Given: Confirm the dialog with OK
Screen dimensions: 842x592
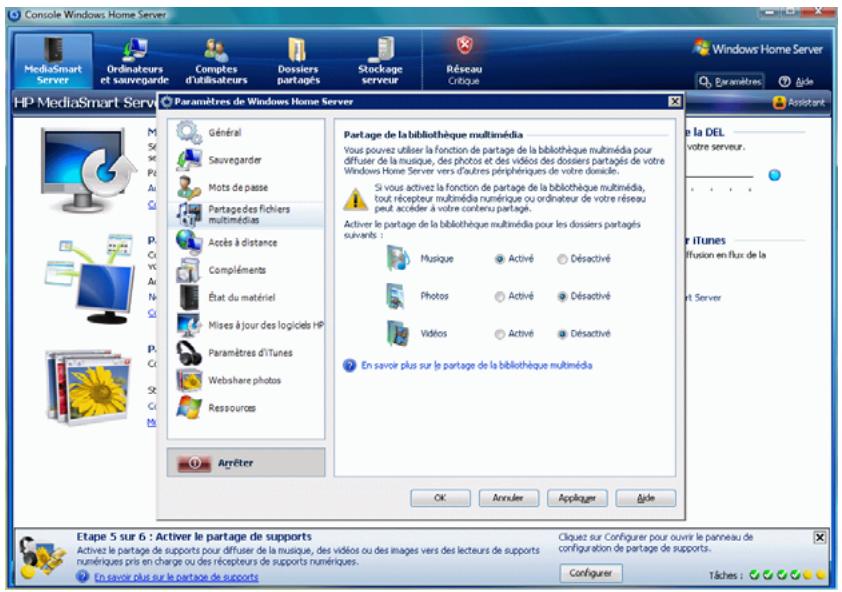Looking at the screenshot, I should tap(440, 498).
